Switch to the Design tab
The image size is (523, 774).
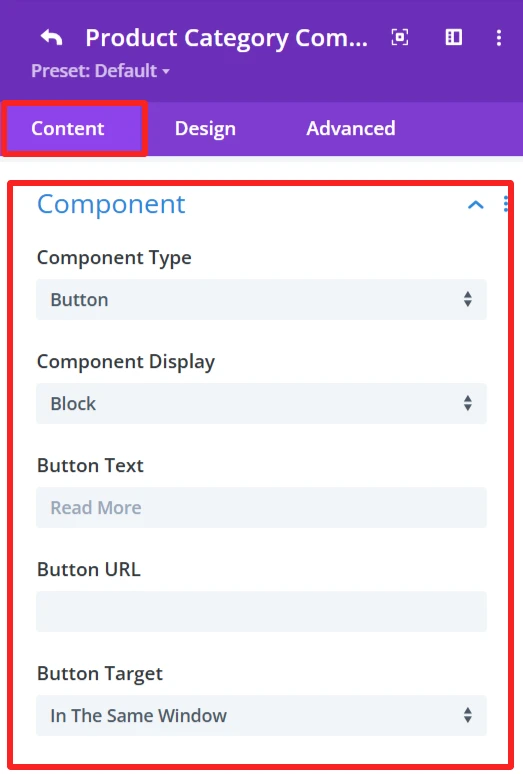tap(205, 128)
